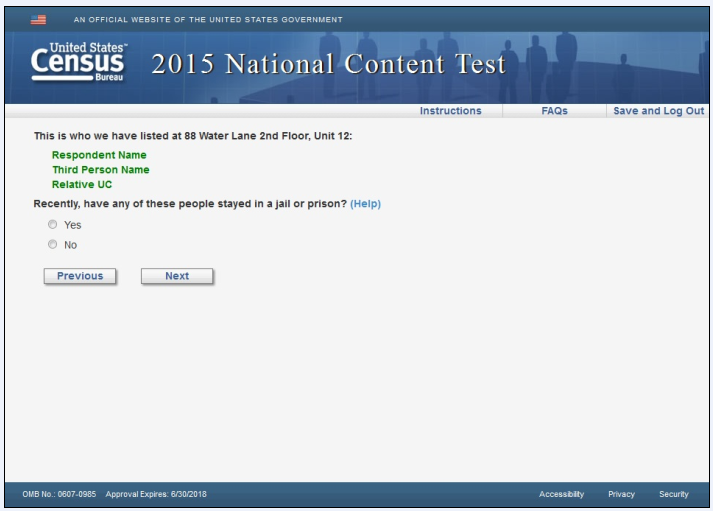Viewport: 713px width, 511px height.
Task: Open the Accessibility footer link
Action: (x=561, y=494)
